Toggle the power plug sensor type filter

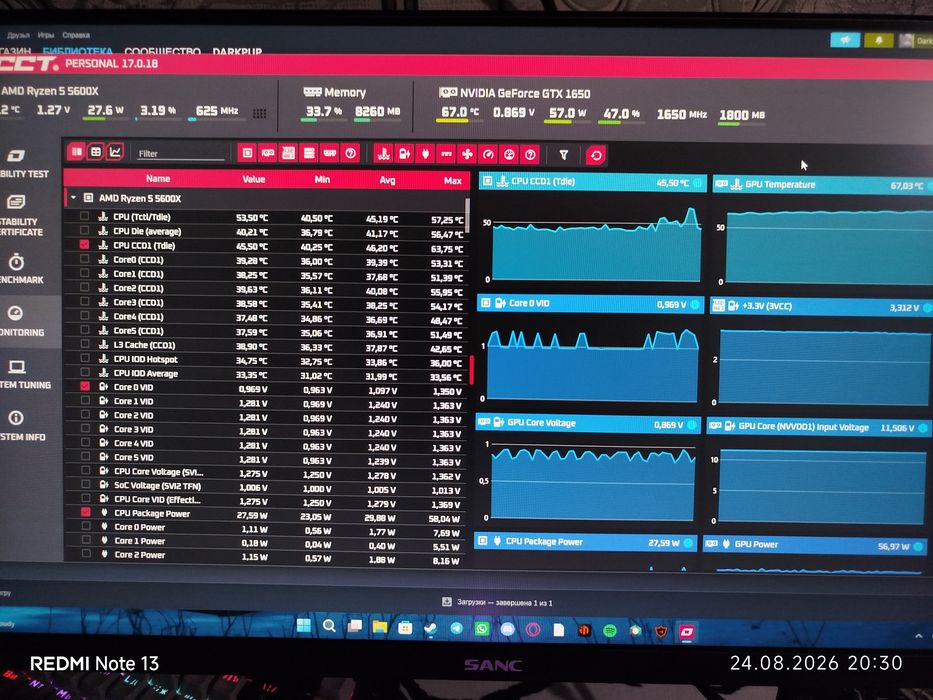click(x=425, y=154)
